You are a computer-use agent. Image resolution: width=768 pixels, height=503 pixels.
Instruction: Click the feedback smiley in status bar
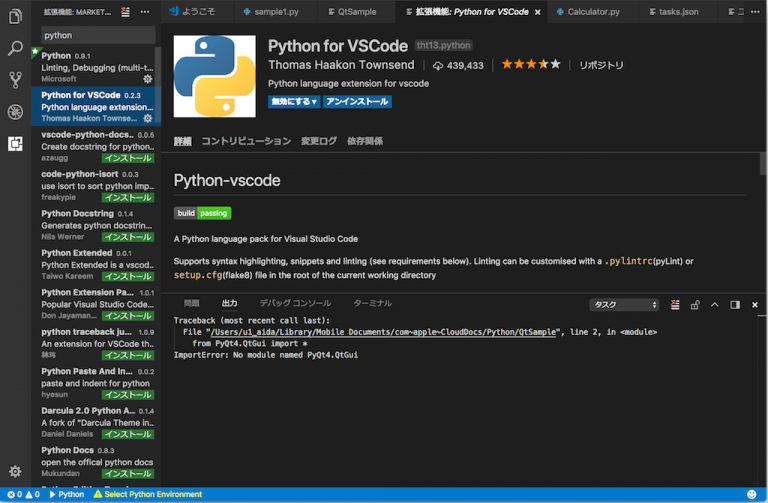click(751, 494)
